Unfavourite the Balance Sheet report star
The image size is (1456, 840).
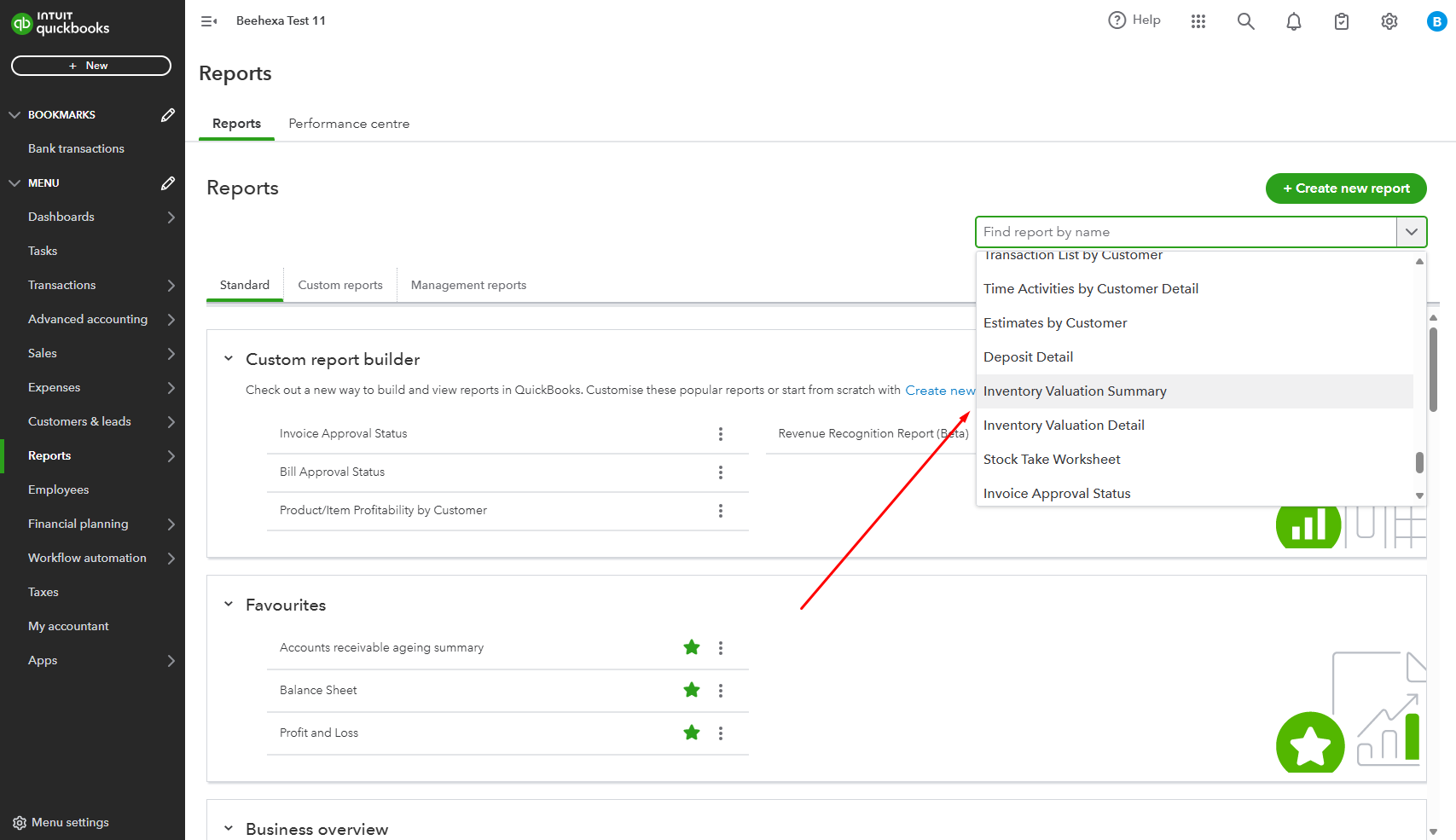[x=691, y=690]
